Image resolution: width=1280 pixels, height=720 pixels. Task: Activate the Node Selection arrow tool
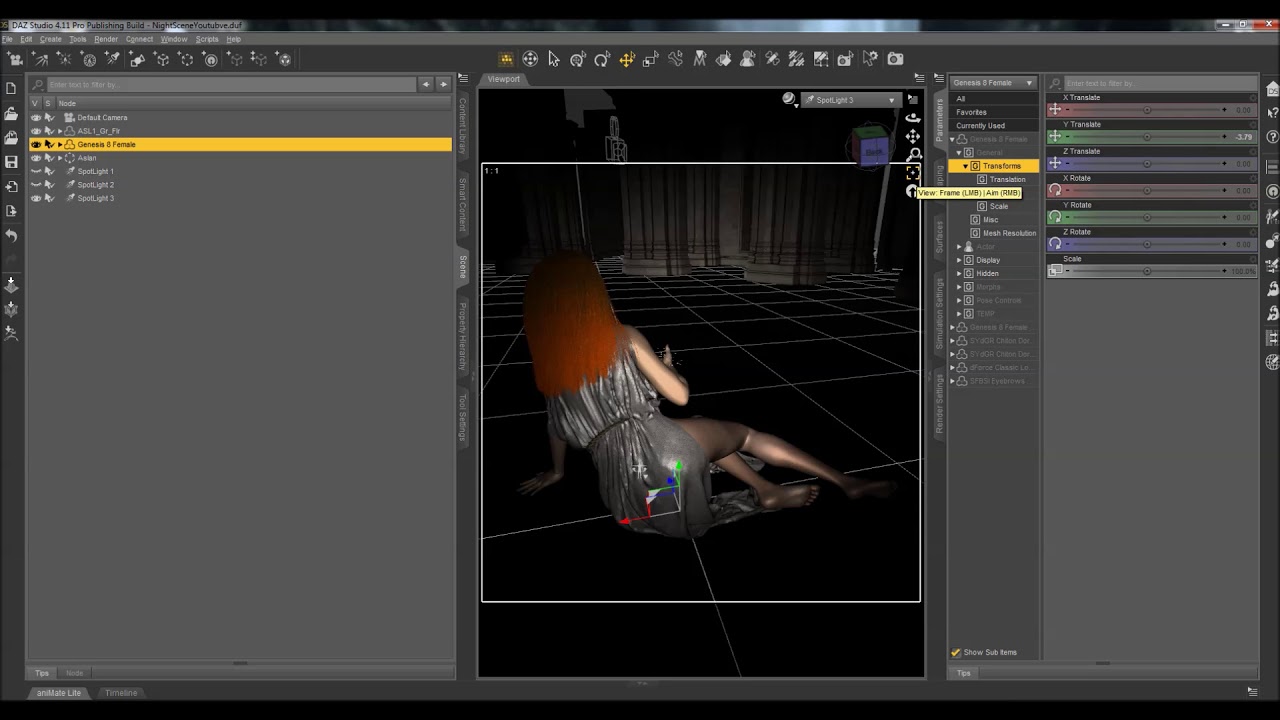click(x=554, y=60)
